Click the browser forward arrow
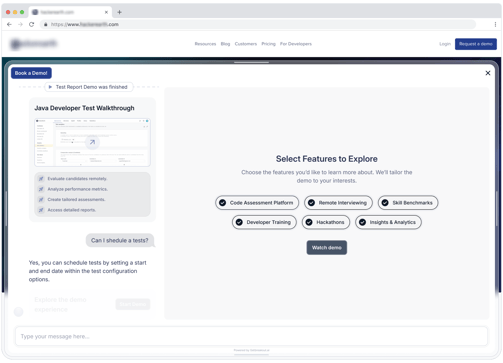 pyautogui.click(x=20, y=24)
